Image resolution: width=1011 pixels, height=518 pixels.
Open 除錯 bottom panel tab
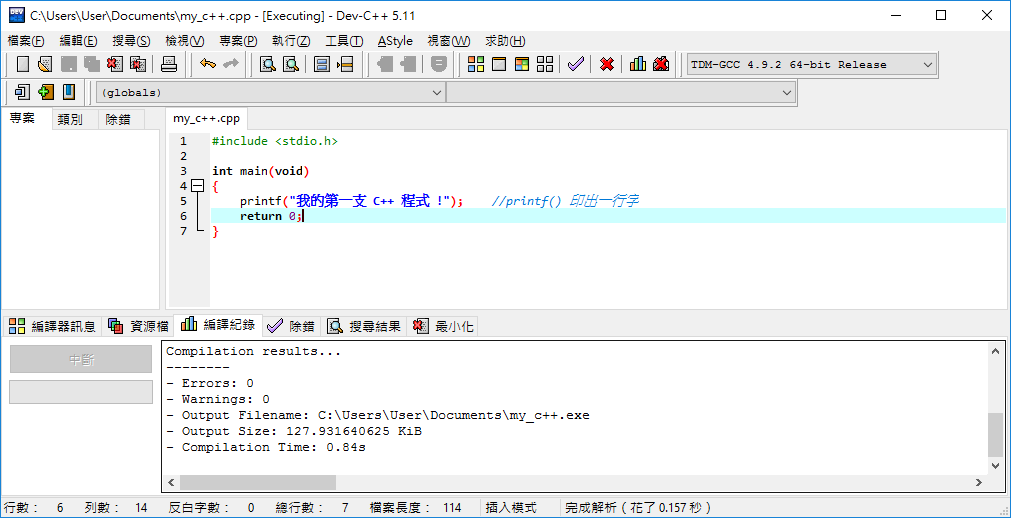tap(292, 326)
